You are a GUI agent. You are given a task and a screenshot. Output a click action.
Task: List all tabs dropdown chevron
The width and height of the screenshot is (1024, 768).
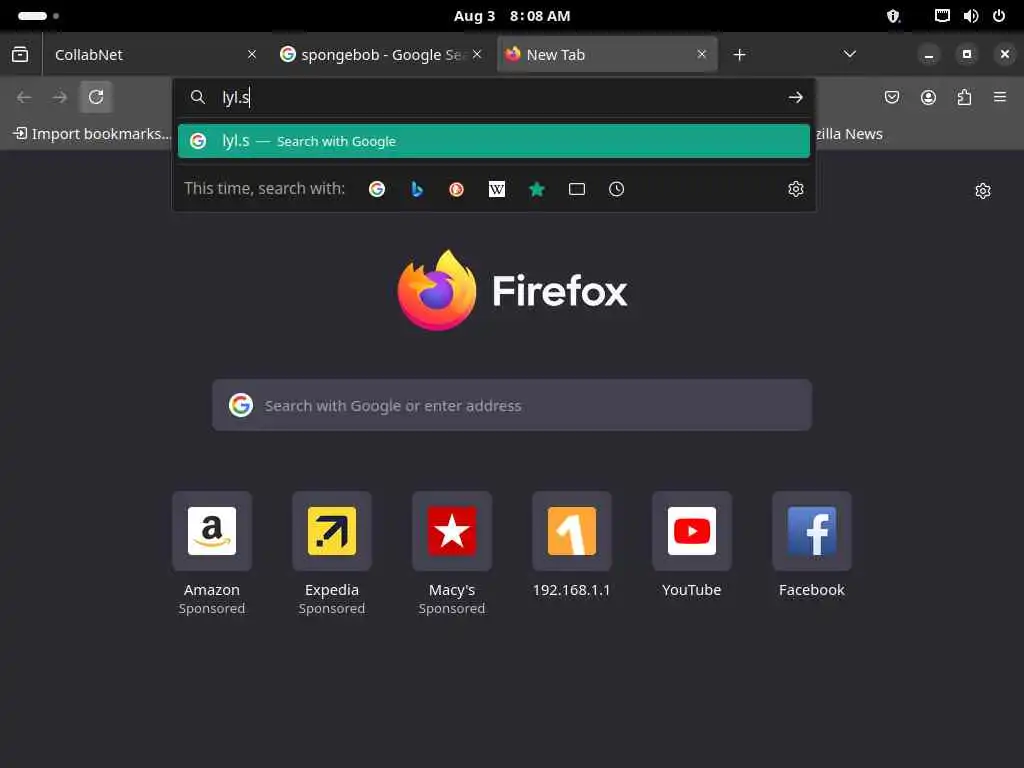tap(850, 54)
